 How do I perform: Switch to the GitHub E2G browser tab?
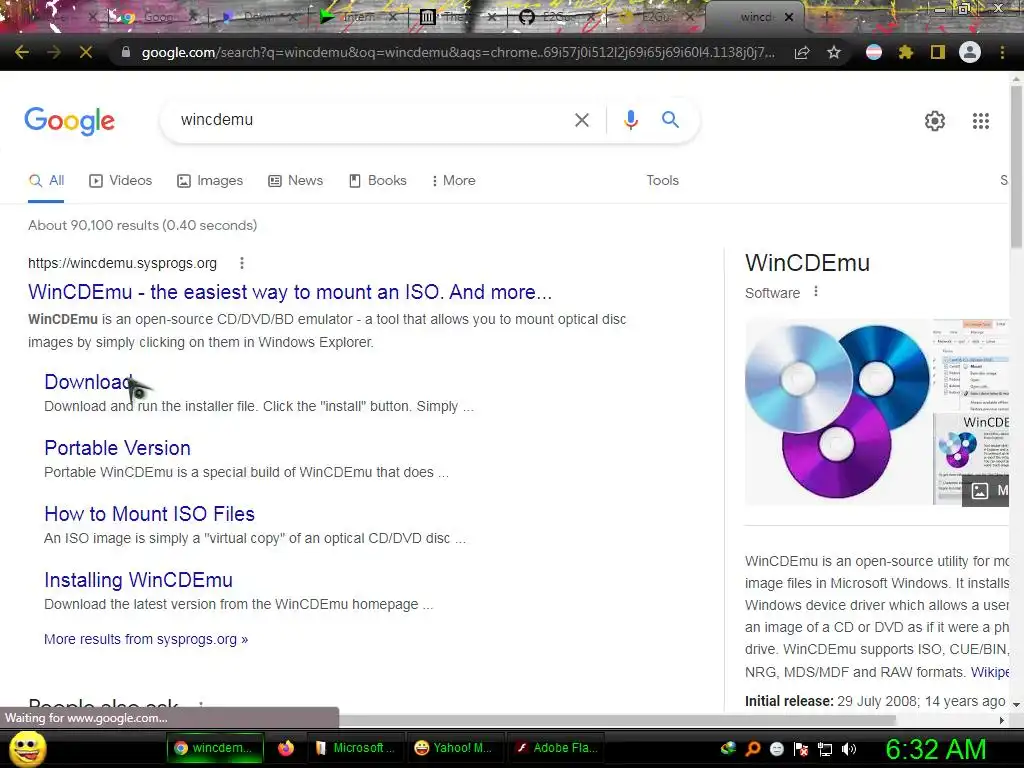point(557,17)
